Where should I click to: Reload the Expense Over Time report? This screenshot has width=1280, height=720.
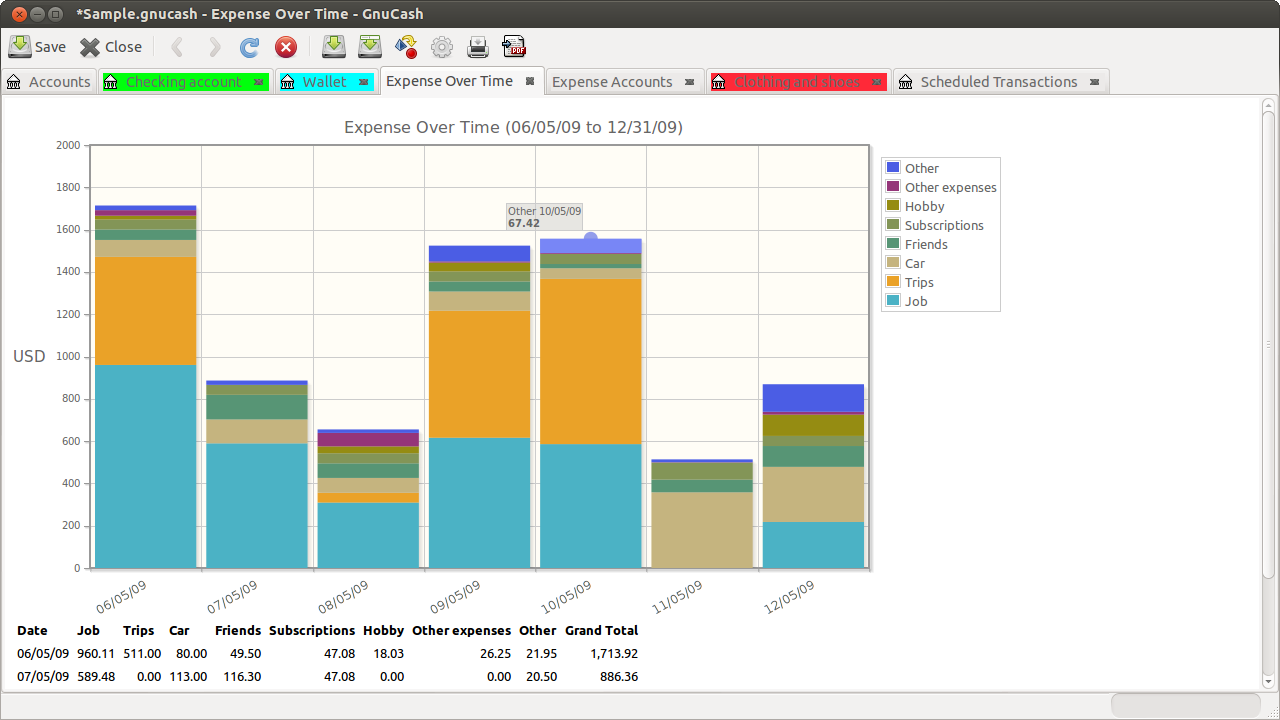click(249, 47)
